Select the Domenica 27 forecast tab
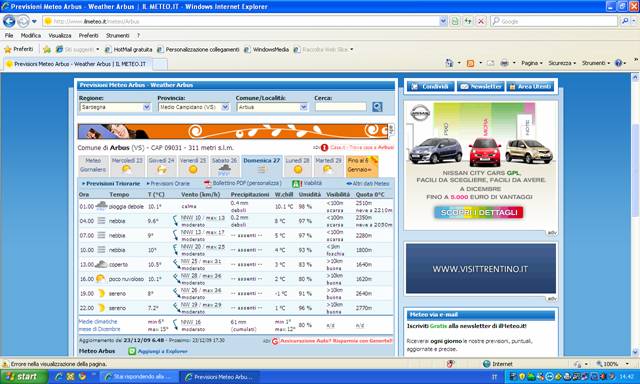Screen dimensions: 640x384 (x=261, y=166)
